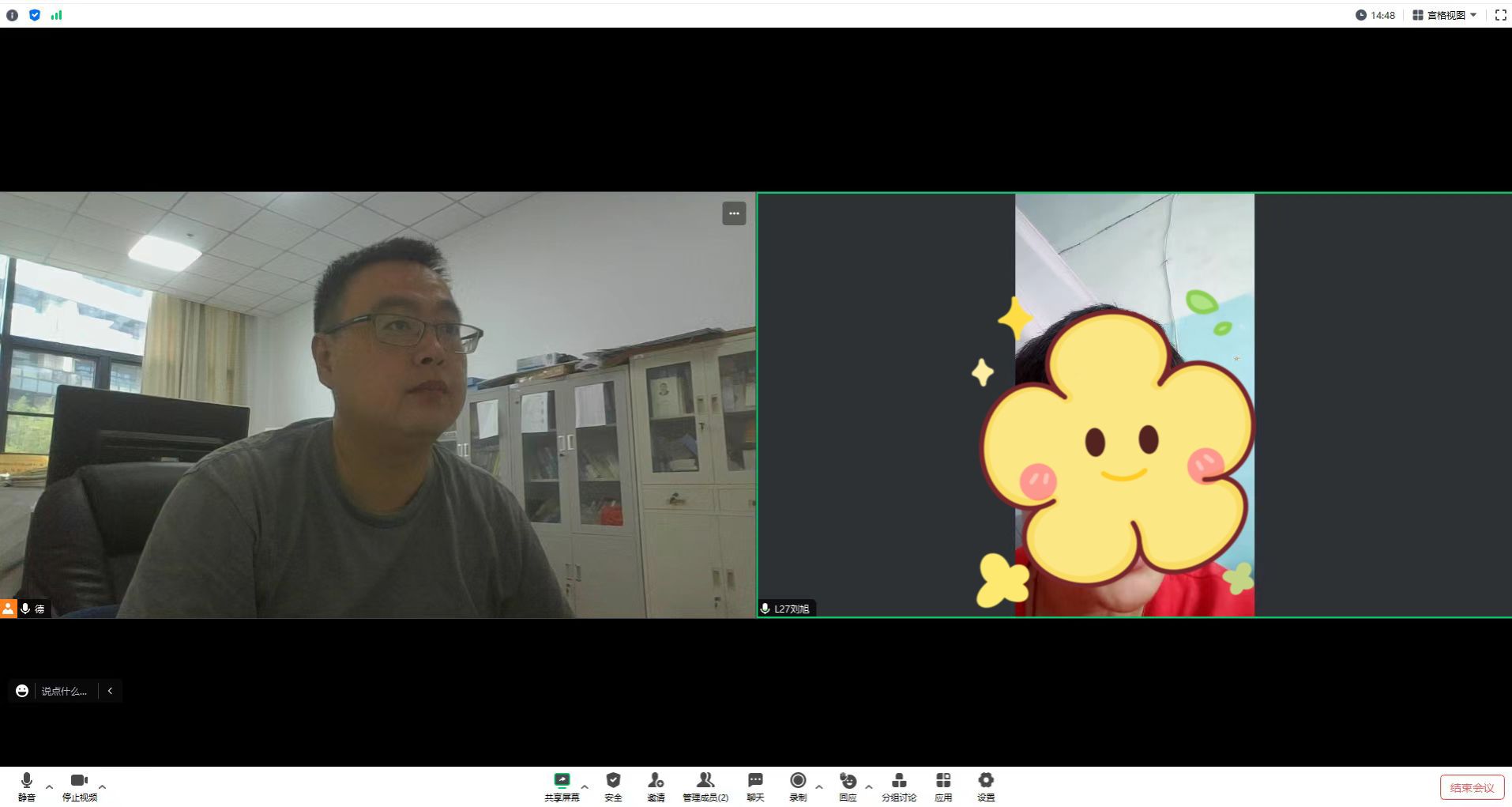Expand the audio options arrow beside 静音
The width and height of the screenshot is (1512, 807).
(50, 787)
